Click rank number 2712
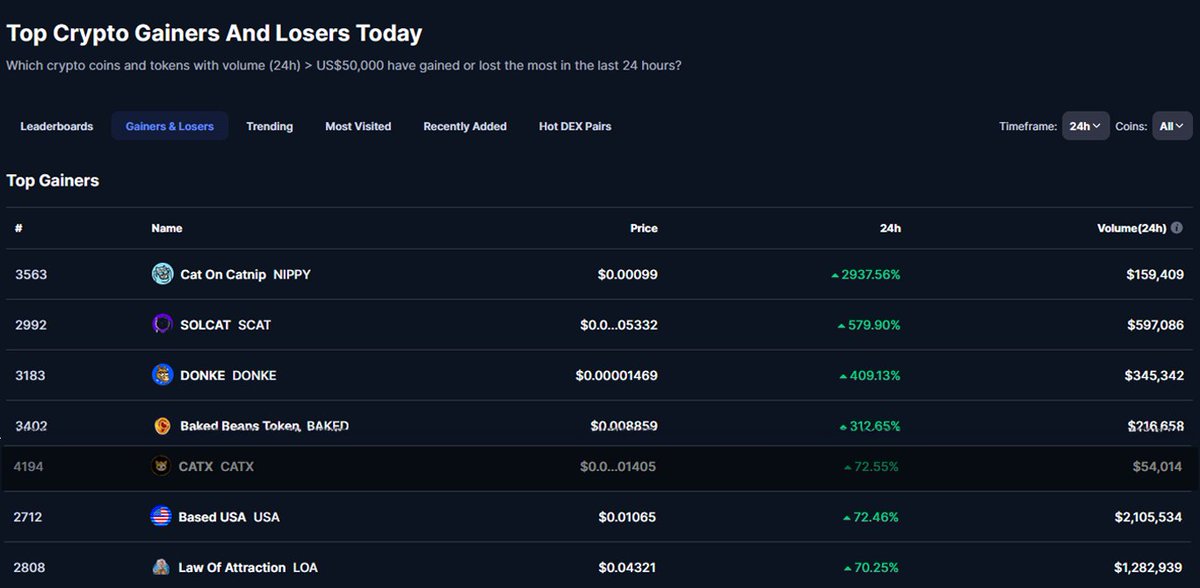1200x588 pixels. (28, 517)
